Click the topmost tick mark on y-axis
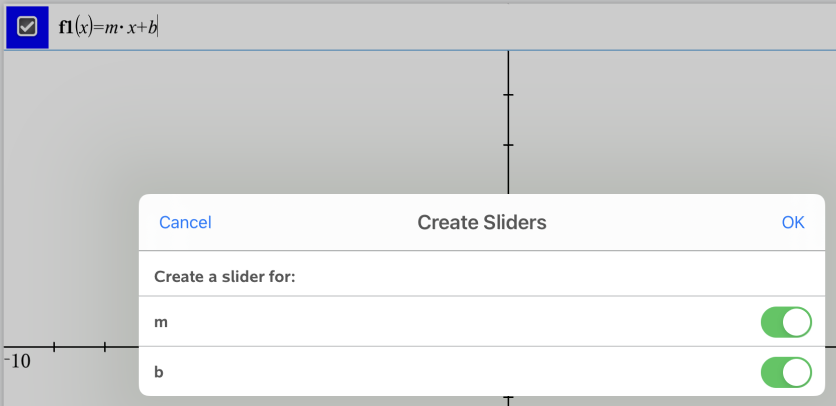 tap(508, 95)
